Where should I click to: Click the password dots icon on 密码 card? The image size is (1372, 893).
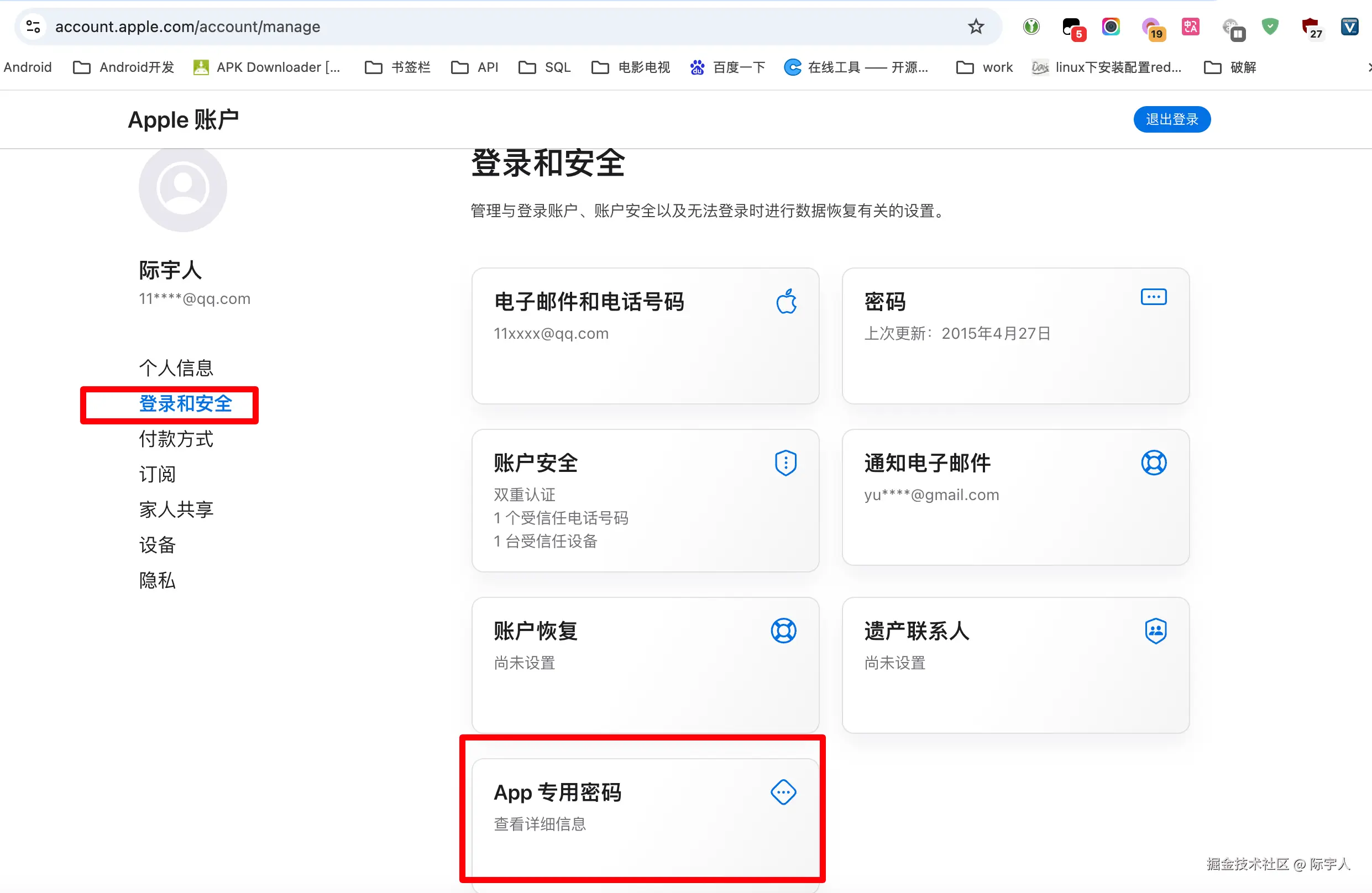point(1154,297)
